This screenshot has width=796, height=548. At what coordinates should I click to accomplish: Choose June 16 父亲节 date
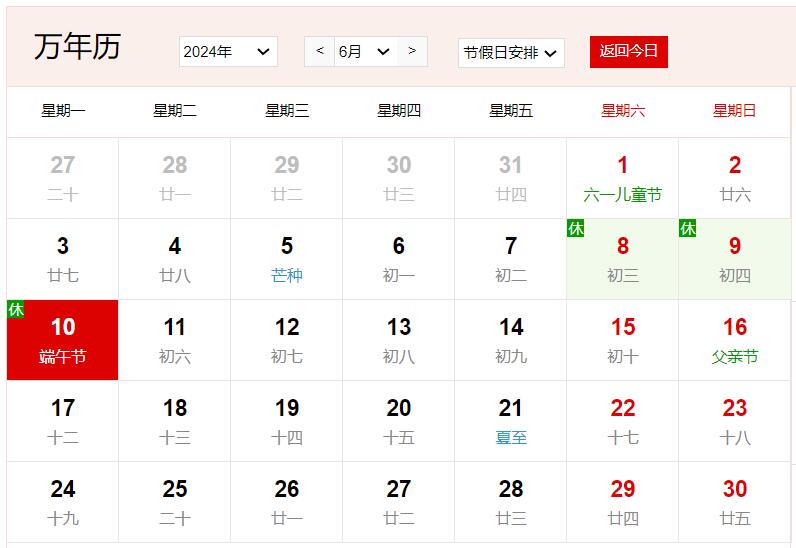pyautogui.click(x=734, y=340)
